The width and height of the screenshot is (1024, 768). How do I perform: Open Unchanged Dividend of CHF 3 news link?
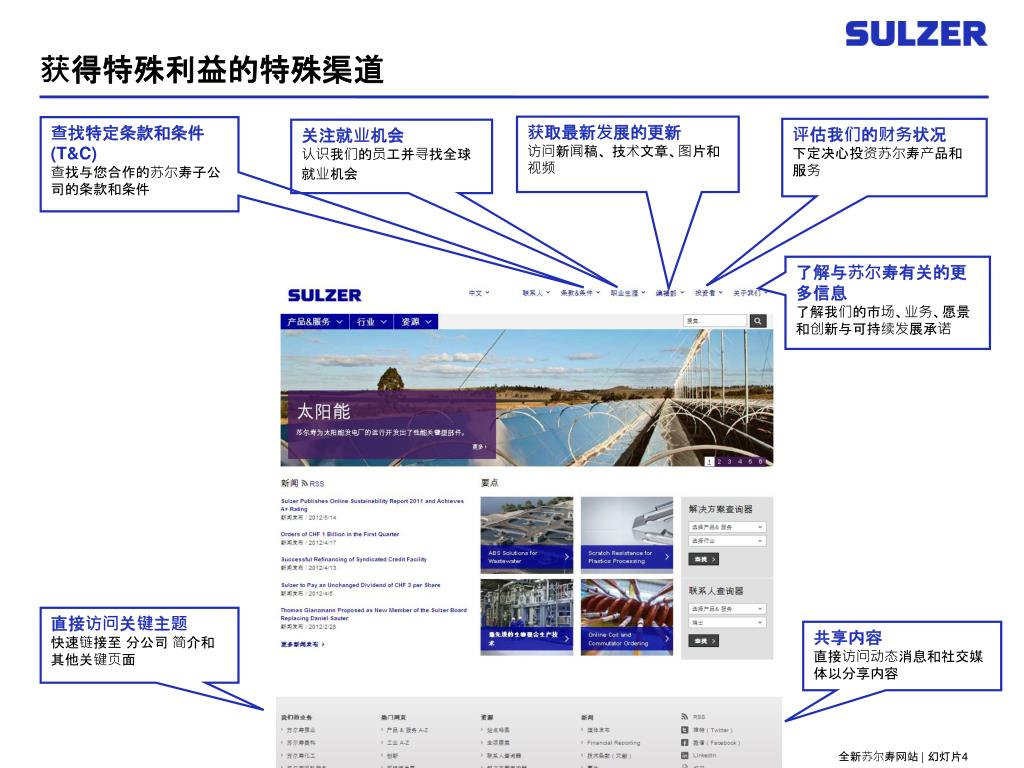pyautogui.click(x=360, y=585)
